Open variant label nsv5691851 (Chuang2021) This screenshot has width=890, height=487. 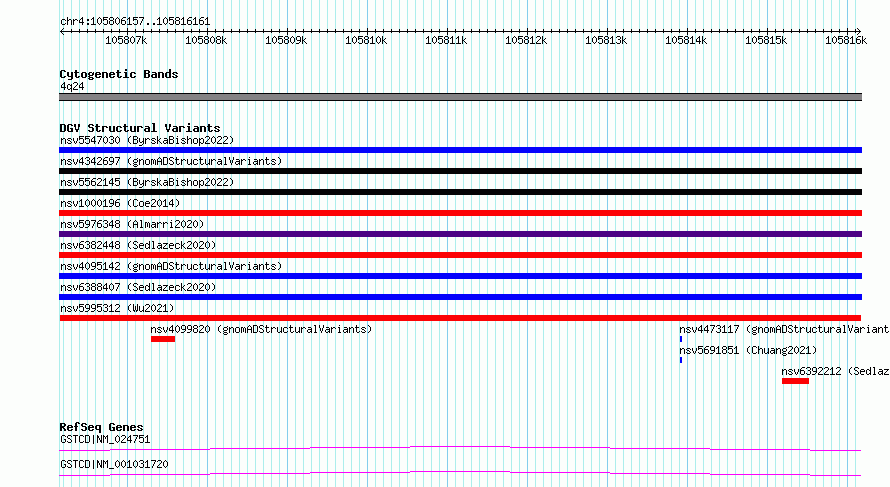click(x=748, y=350)
